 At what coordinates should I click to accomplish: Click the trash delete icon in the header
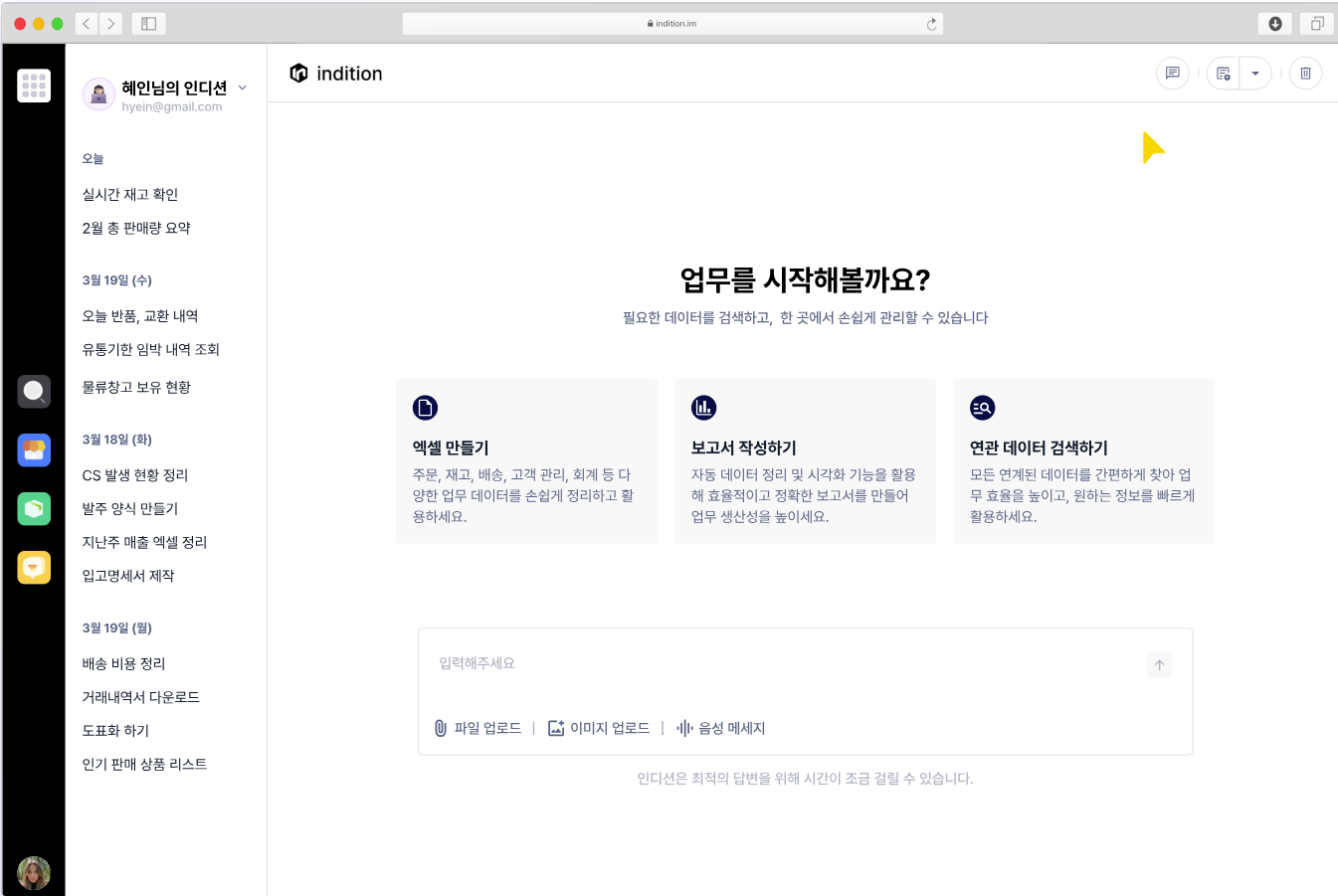[1305, 73]
